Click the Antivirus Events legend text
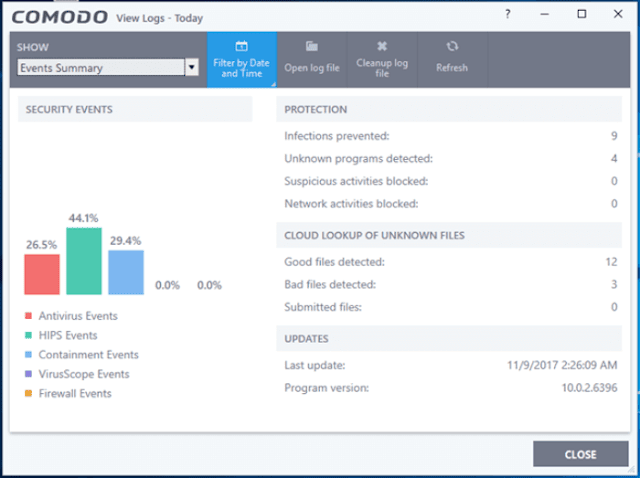The height and width of the screenshot is (478, 640). pyautogui.click(x=78, y=316)
